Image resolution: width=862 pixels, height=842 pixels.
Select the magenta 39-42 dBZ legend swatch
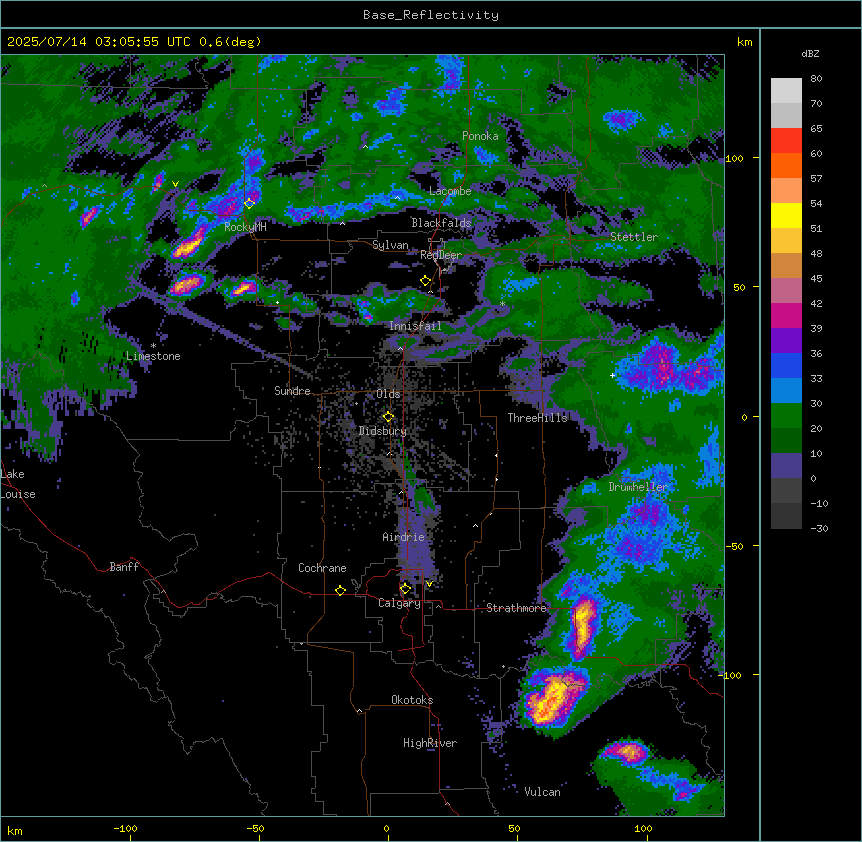pyautogui.click(x=786, y=315)
